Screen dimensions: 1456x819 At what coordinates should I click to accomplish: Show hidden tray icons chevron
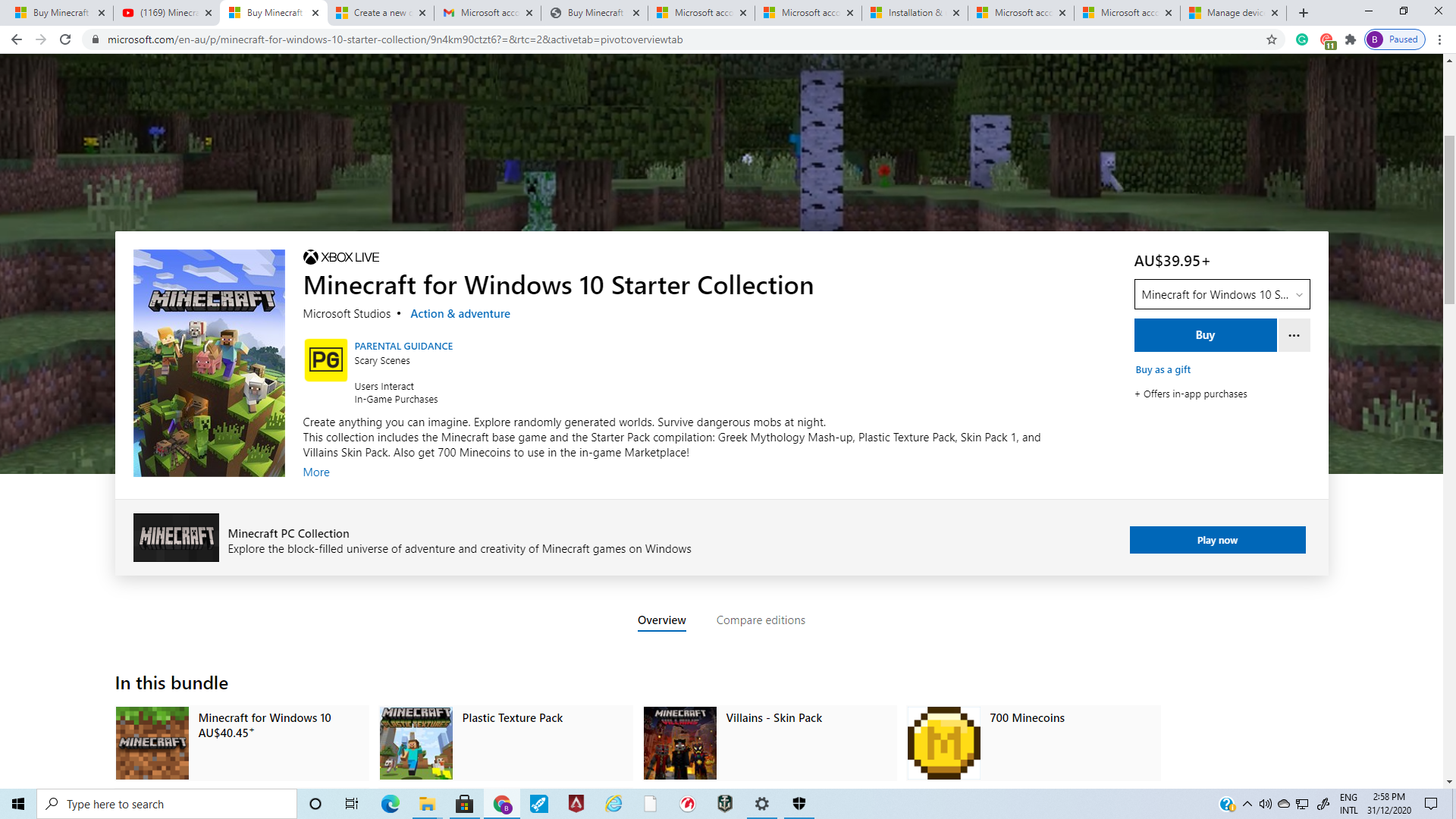click(x=1247, y=804)
